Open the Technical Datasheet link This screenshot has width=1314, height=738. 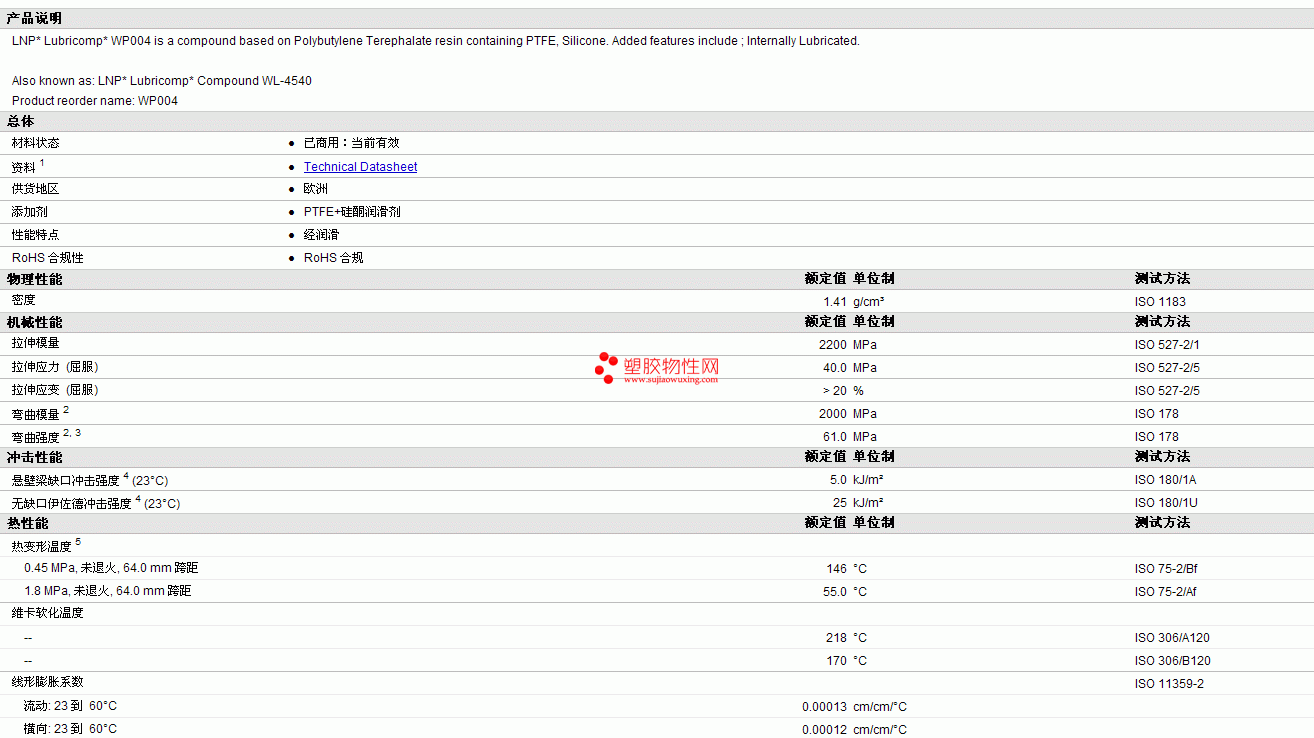pyautogui.click(x=360, y=167)
